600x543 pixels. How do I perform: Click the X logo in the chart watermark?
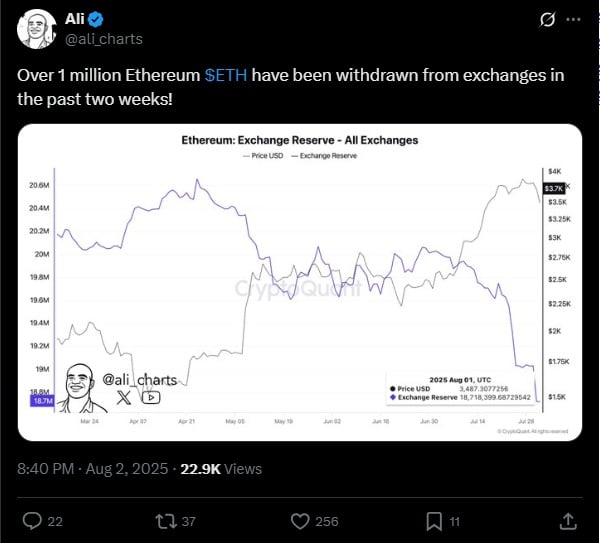123,397
